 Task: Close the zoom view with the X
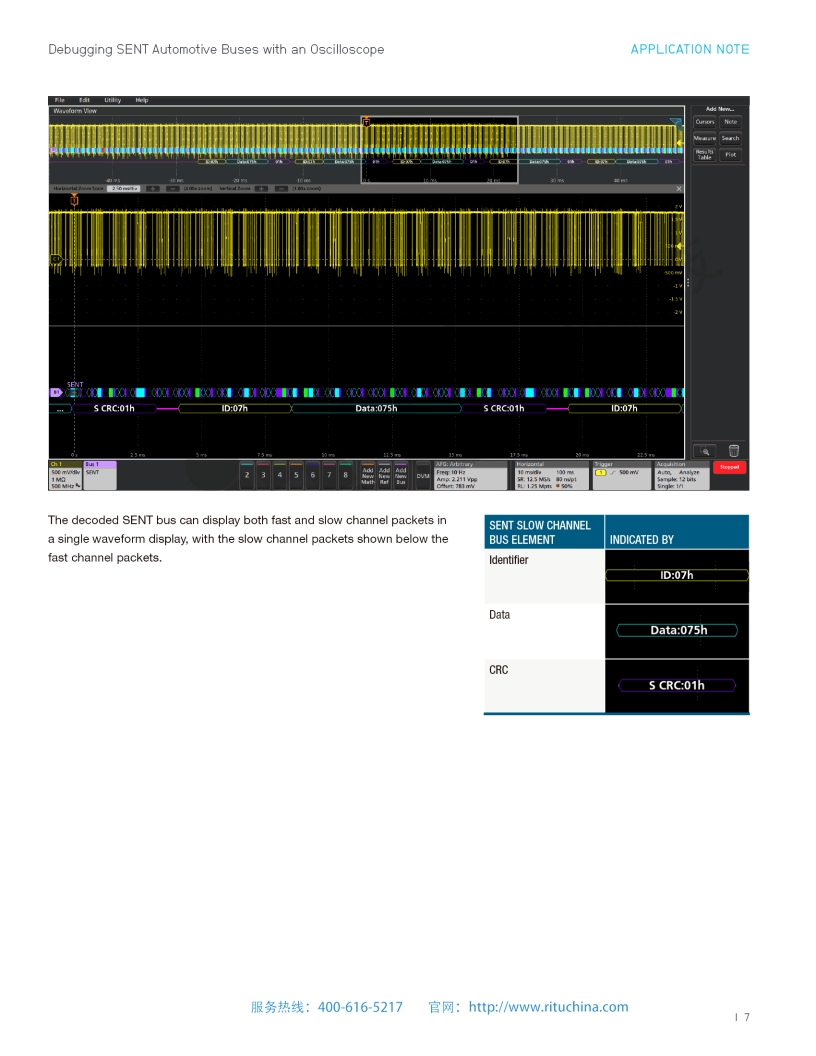[x=679, y=188]
